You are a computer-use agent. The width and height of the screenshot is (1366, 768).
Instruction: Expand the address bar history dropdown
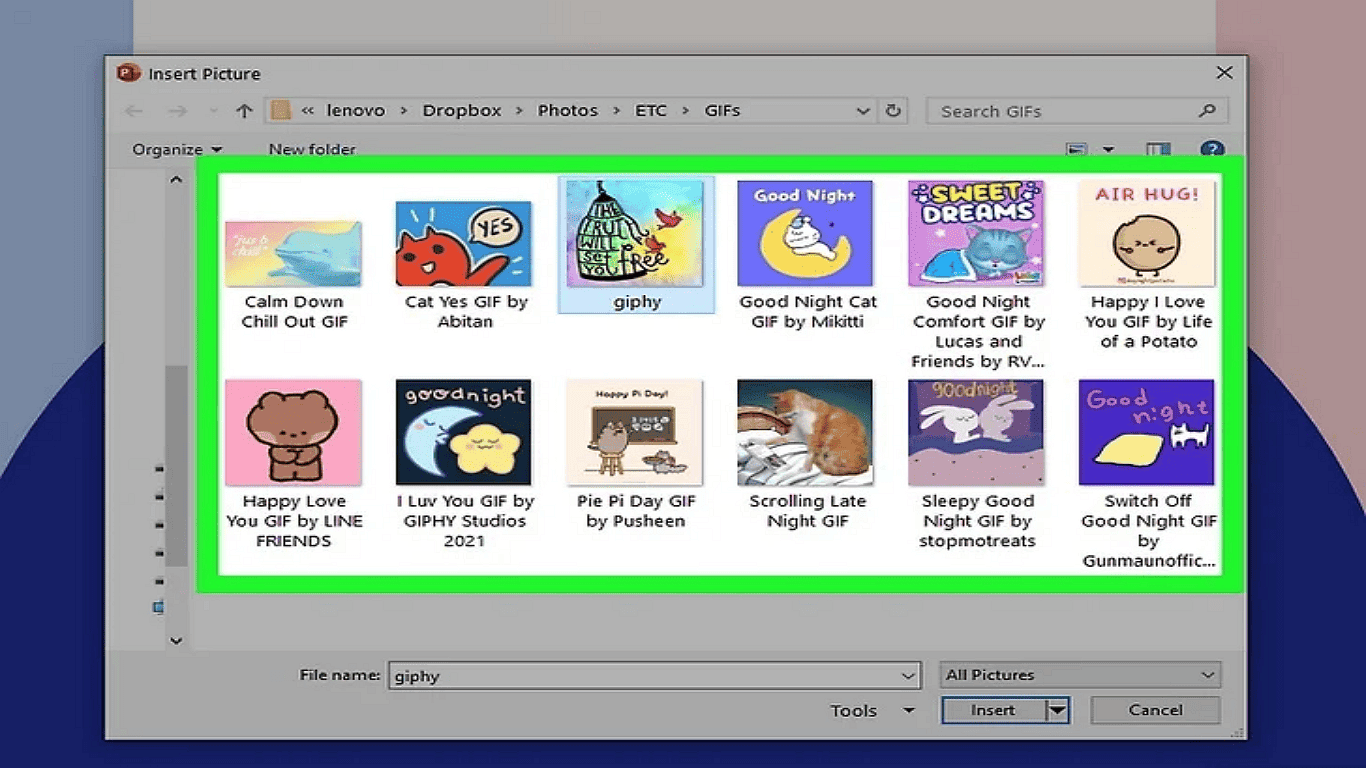tap(863, 111)
